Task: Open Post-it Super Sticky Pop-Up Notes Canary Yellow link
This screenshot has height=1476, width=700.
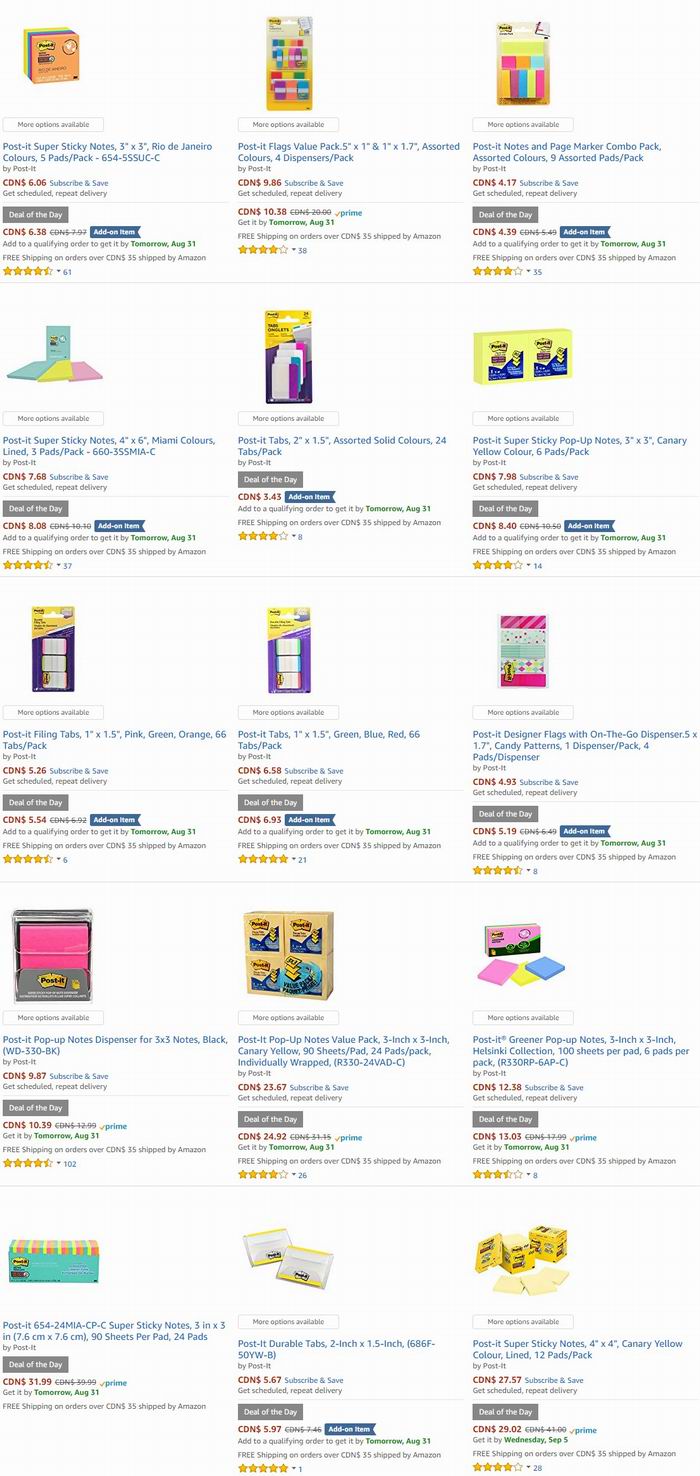Action: click(580, 446)
